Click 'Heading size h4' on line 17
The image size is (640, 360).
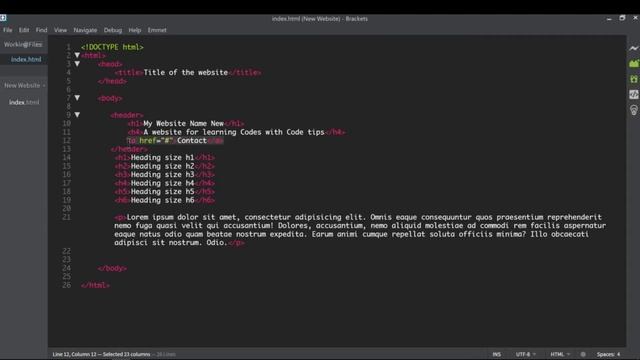(162, 183)
